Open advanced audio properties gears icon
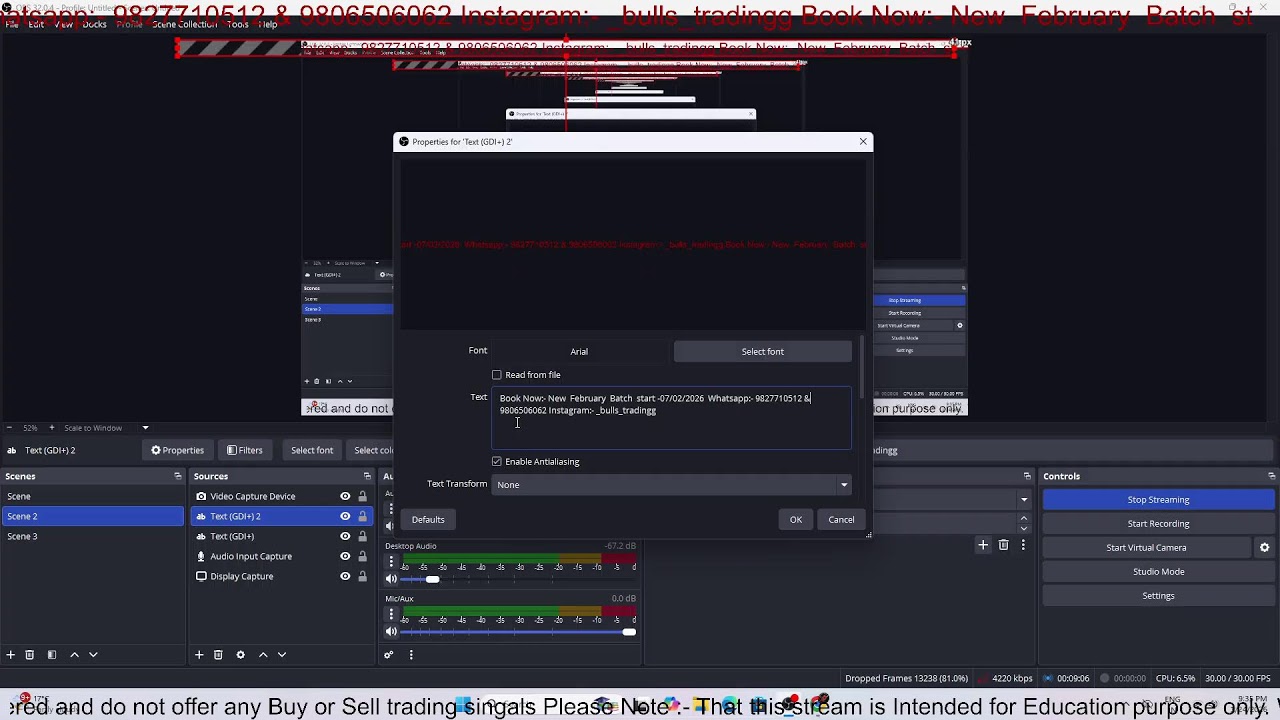The width and height of the screenshot is (1280, 720). click(389, 655)
